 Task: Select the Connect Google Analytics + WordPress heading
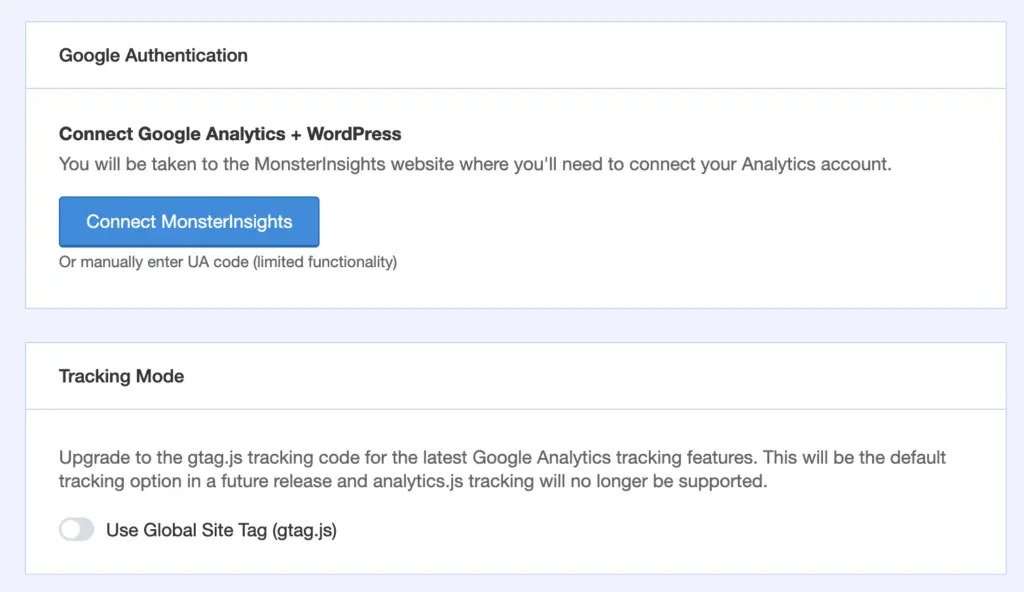229,133
